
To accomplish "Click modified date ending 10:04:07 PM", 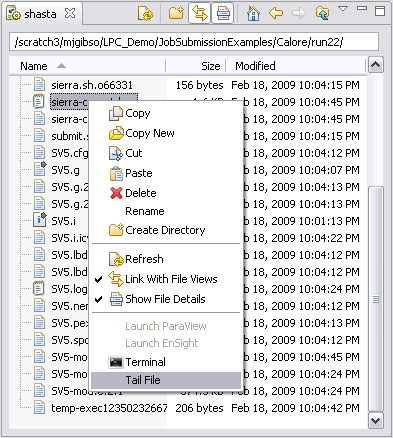I will 302,170.
